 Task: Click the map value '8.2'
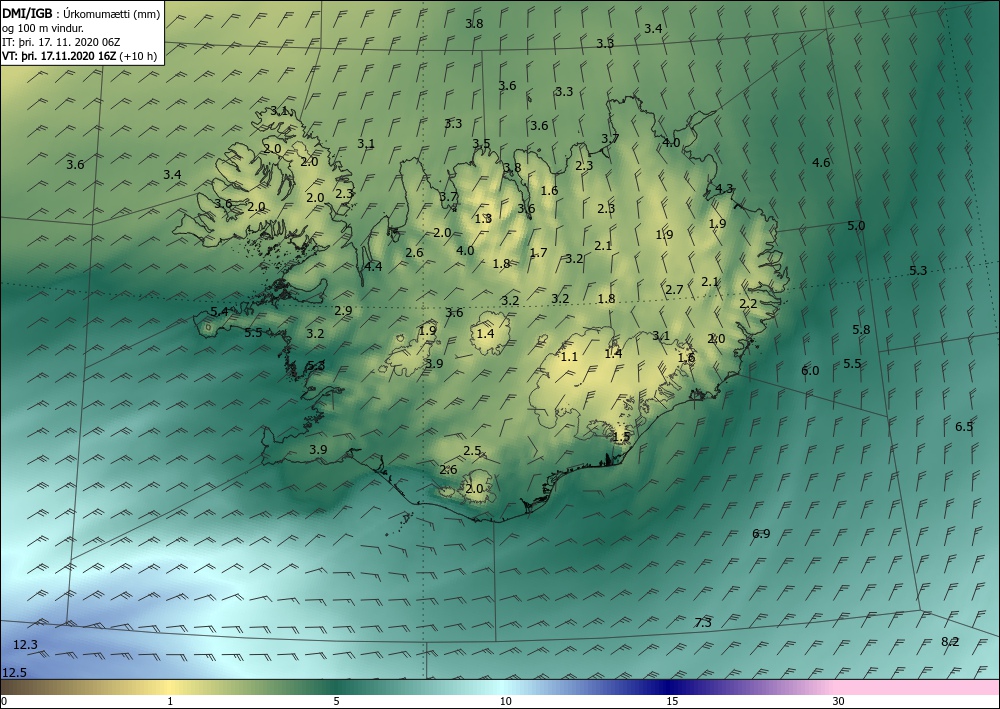(950, 641)
